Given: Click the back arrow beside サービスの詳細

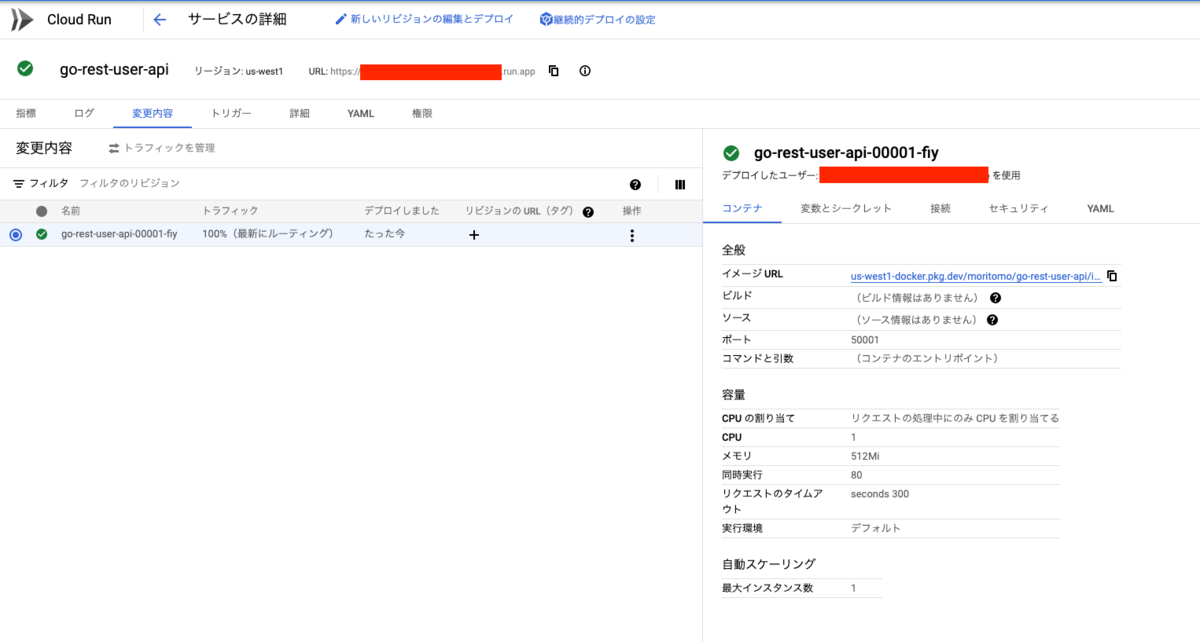Looking at the screenshot, I should [x=159, y=18].
